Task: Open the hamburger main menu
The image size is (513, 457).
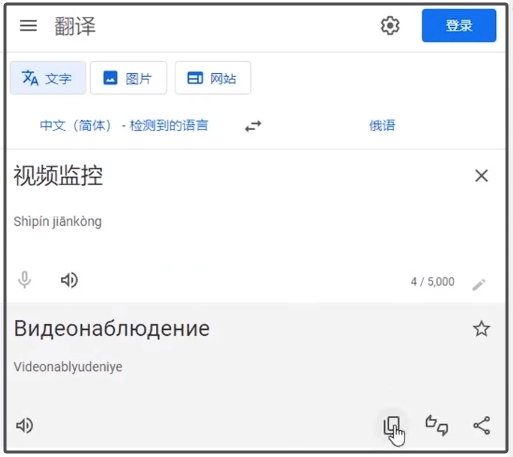Action: coord(28,26)
